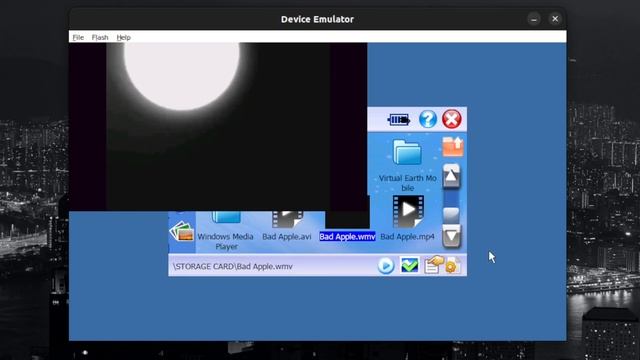640x360 pixels.
Task: Click the scroll down arrow button
Action: coord(451,236)
